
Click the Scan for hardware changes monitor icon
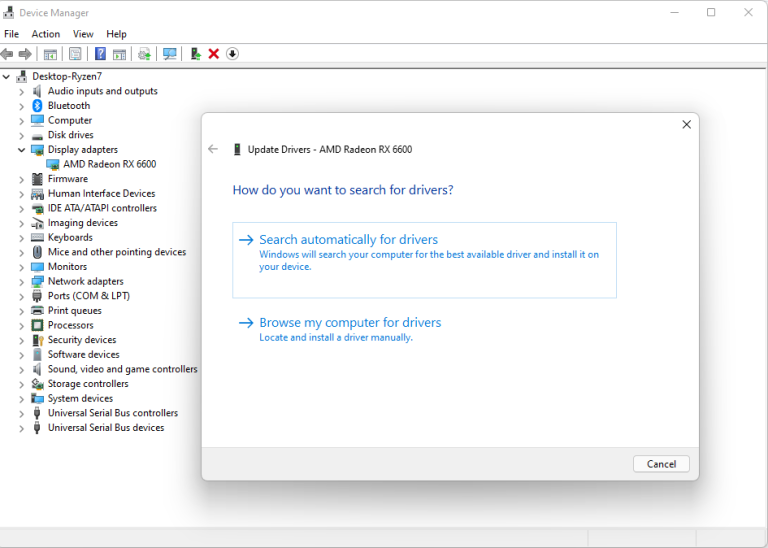[169, 54]
